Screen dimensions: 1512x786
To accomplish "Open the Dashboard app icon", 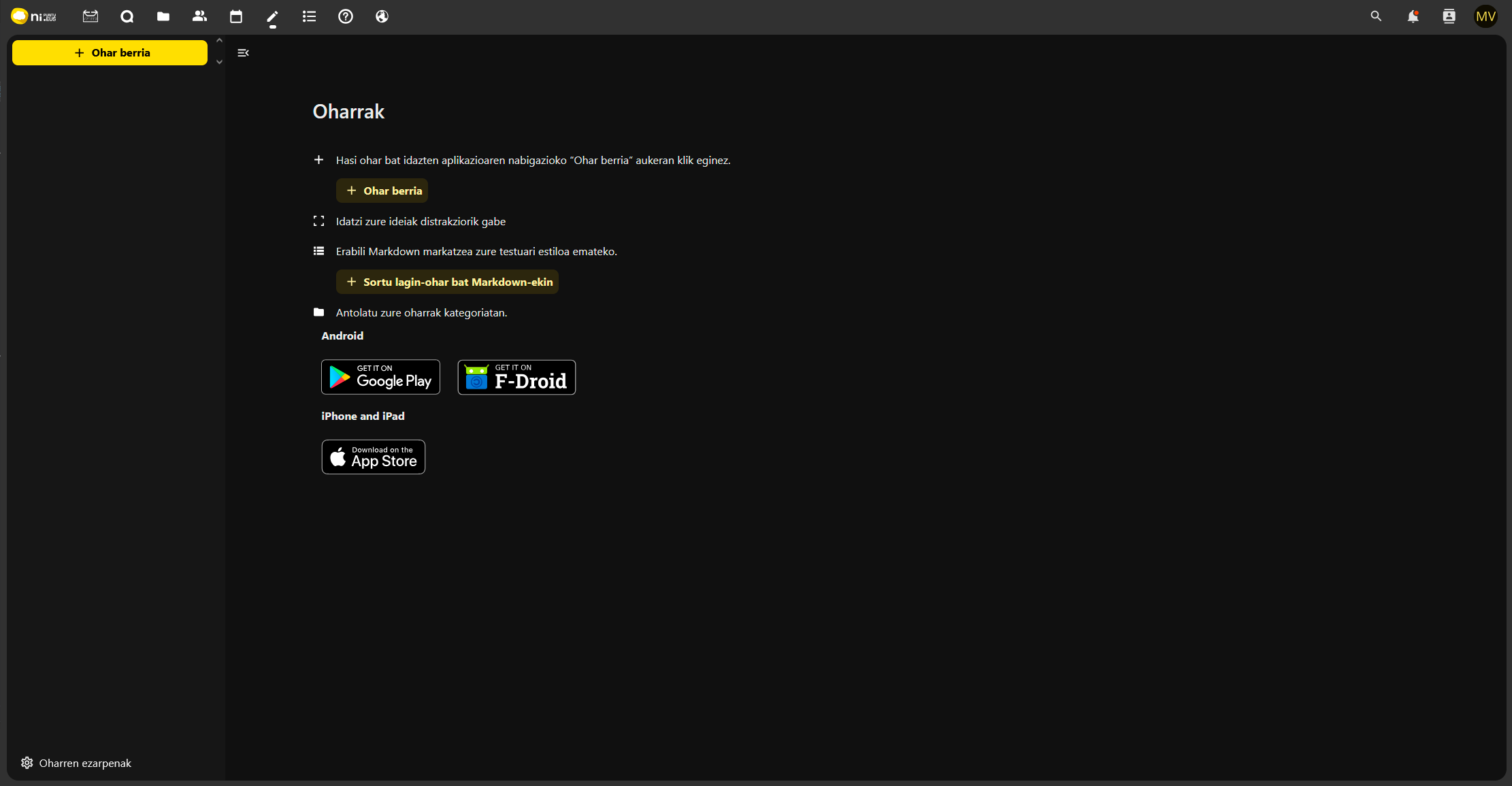I will (91, 16).
